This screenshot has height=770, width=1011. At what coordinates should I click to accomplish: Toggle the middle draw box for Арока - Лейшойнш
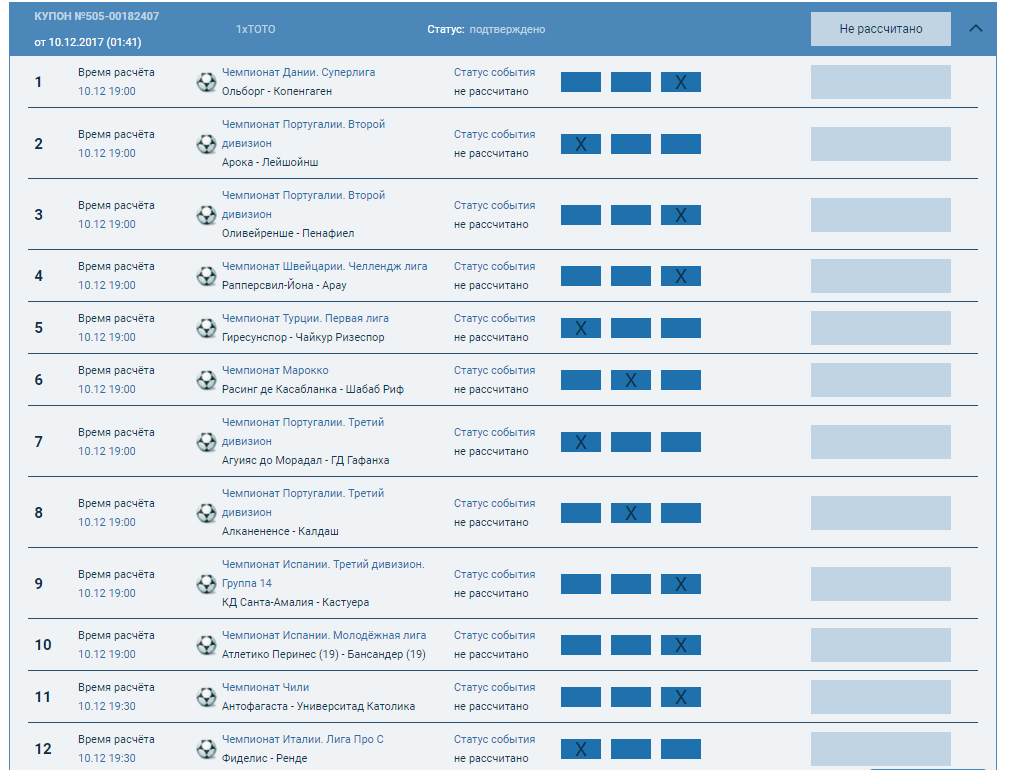(x=631, y=144)
